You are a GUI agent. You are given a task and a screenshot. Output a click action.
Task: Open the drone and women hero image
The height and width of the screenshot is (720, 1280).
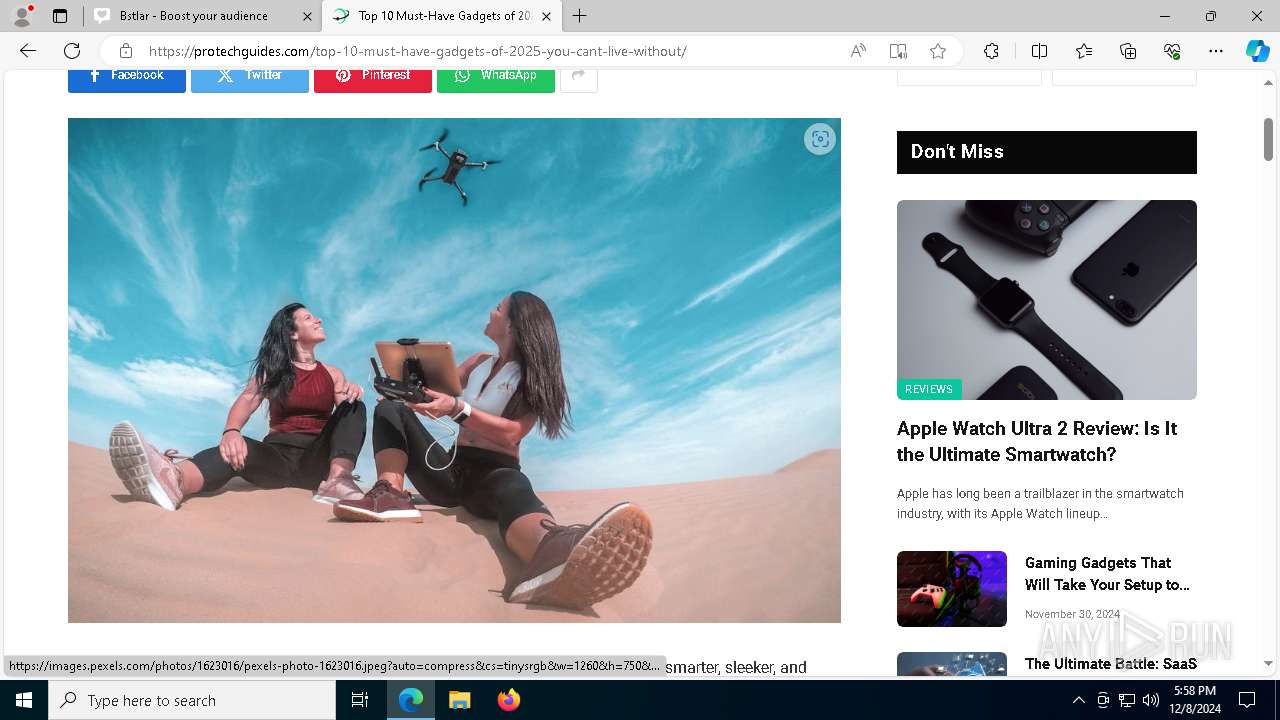click(454, 370)
